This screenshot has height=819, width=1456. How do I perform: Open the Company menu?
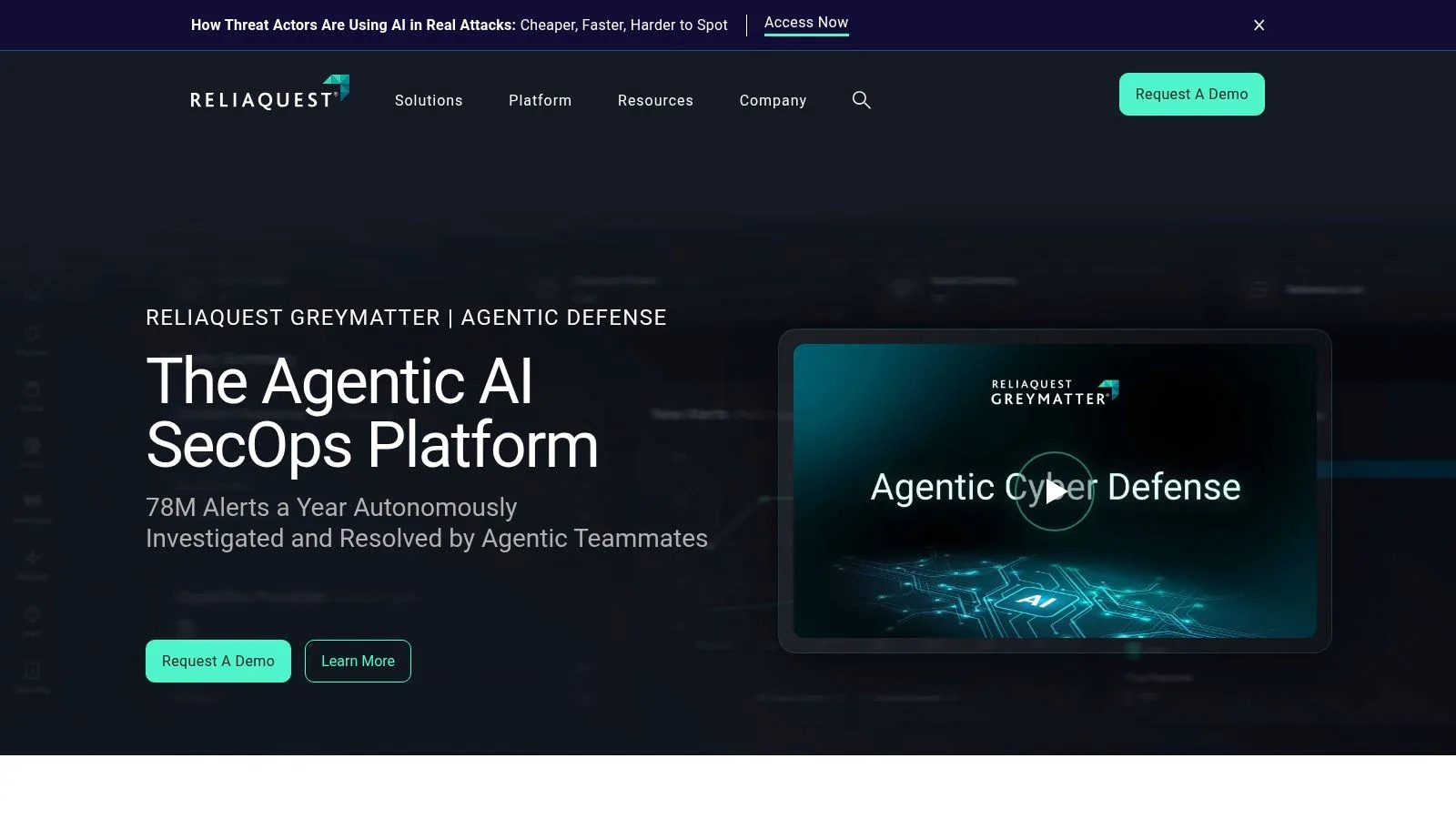(x=773, y=100)
